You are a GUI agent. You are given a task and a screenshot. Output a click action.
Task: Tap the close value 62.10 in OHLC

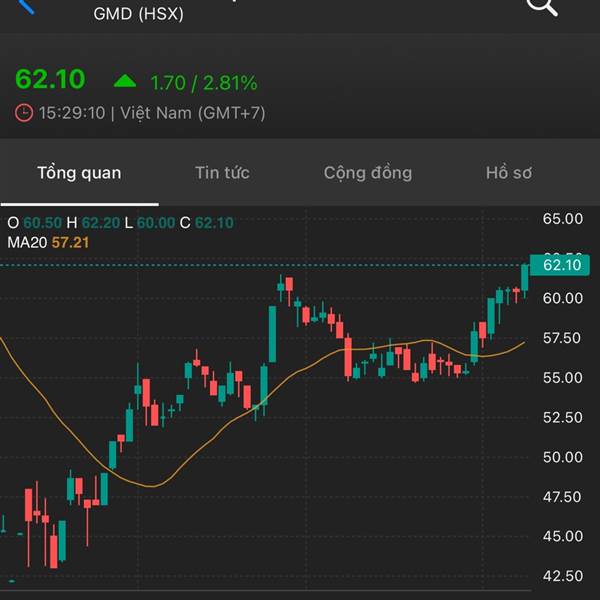(x=214, y=223)
